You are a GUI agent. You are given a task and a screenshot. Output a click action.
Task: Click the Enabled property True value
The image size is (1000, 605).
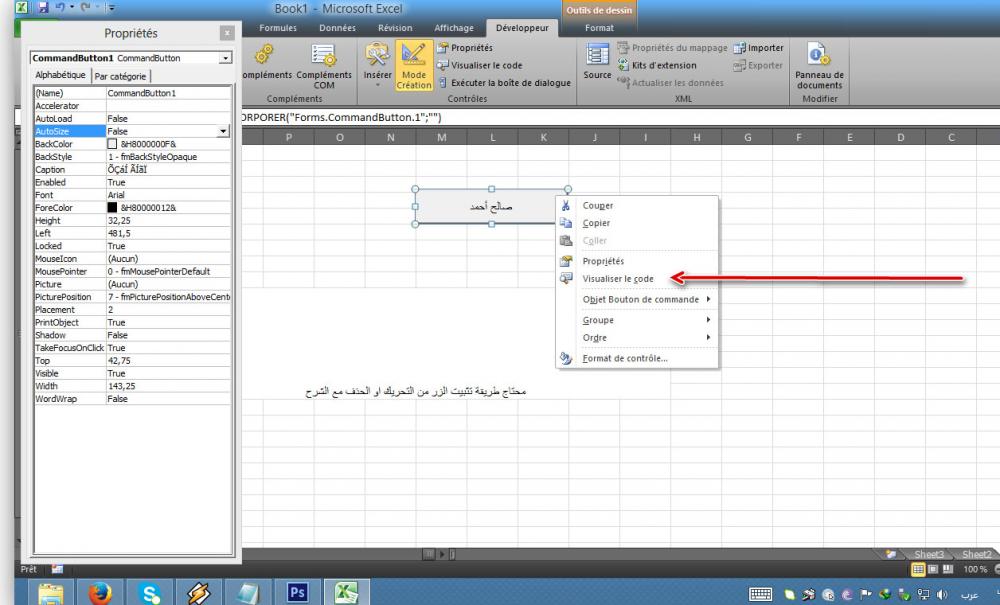tap(168, 182)
